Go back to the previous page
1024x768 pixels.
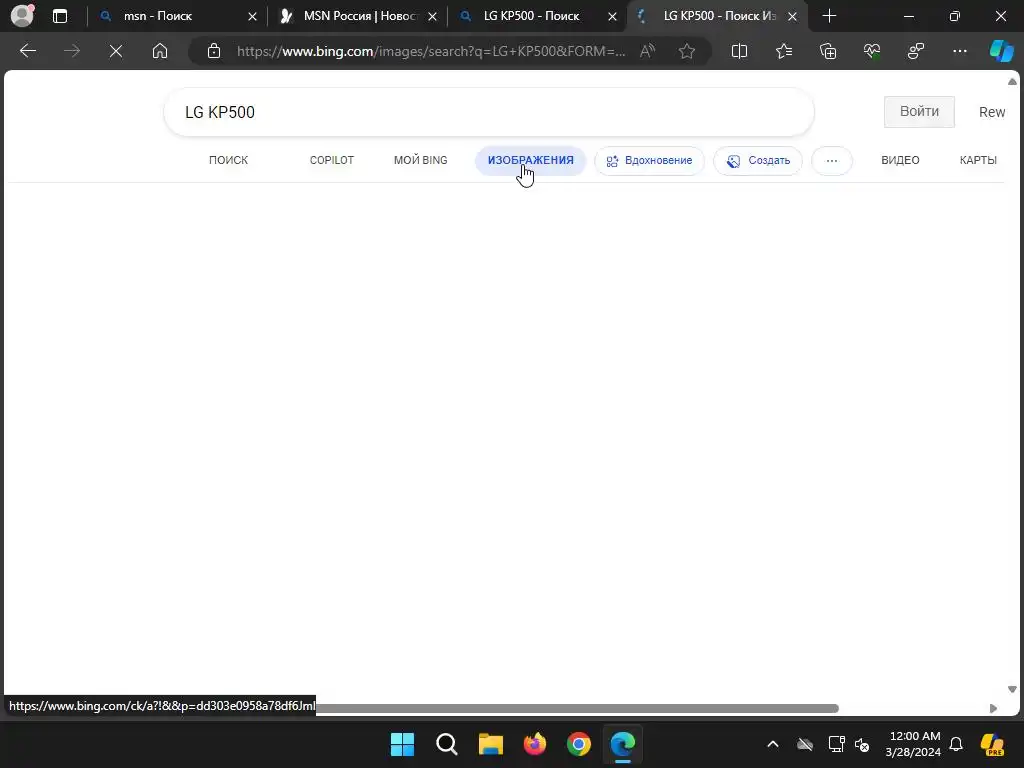(x=28, y=51)
